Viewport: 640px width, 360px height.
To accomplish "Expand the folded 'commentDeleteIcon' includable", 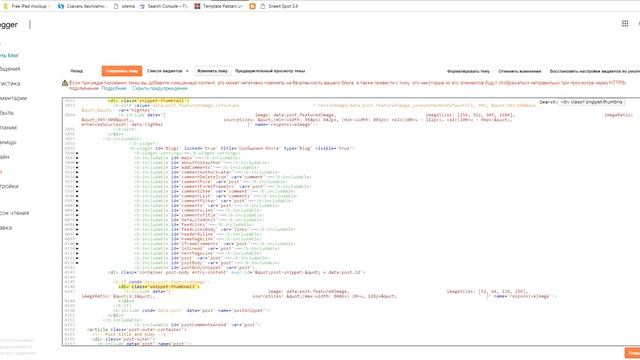I will [77, 177].
